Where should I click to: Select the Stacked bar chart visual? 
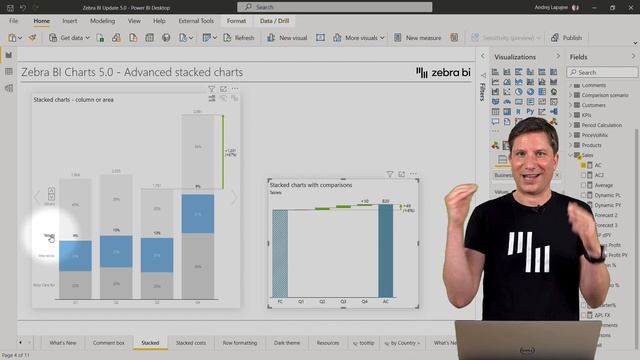(495, 72)
